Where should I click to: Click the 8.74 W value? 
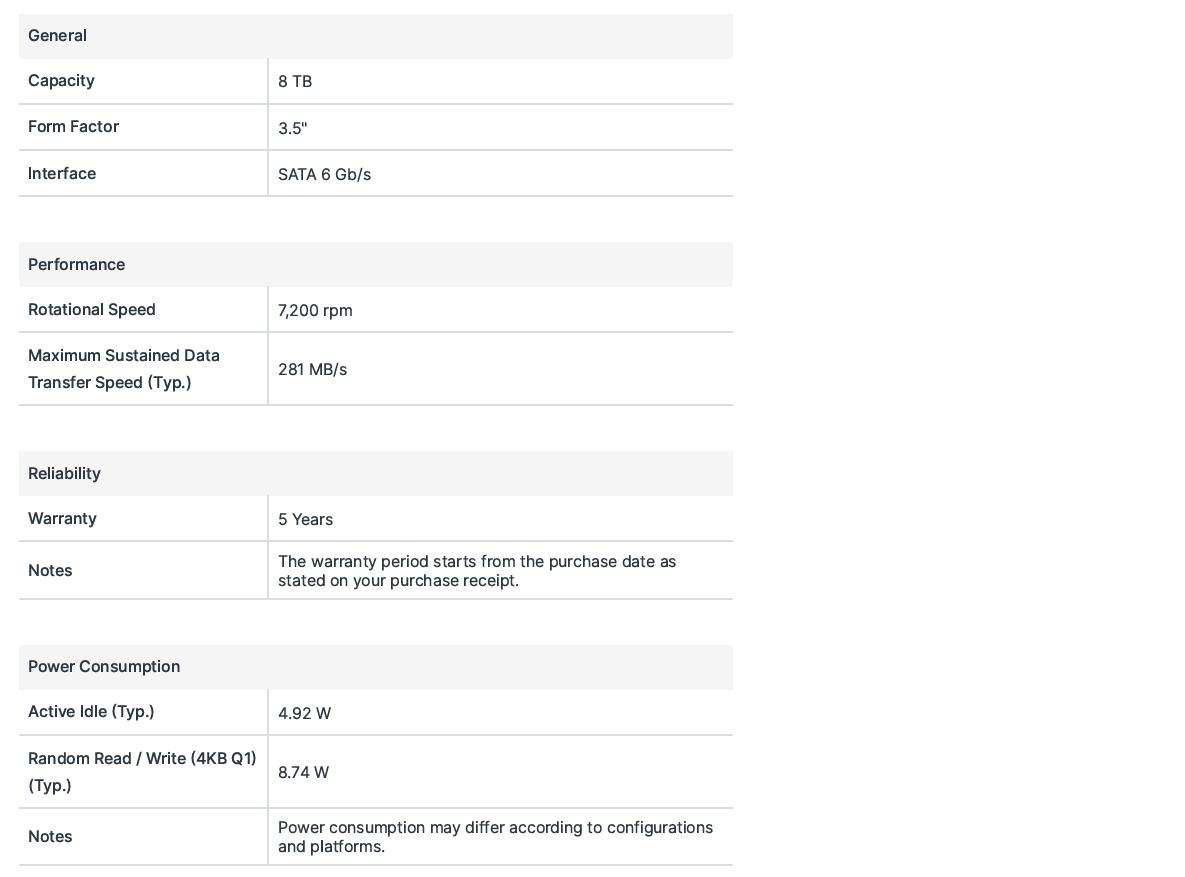pos(303,773)
